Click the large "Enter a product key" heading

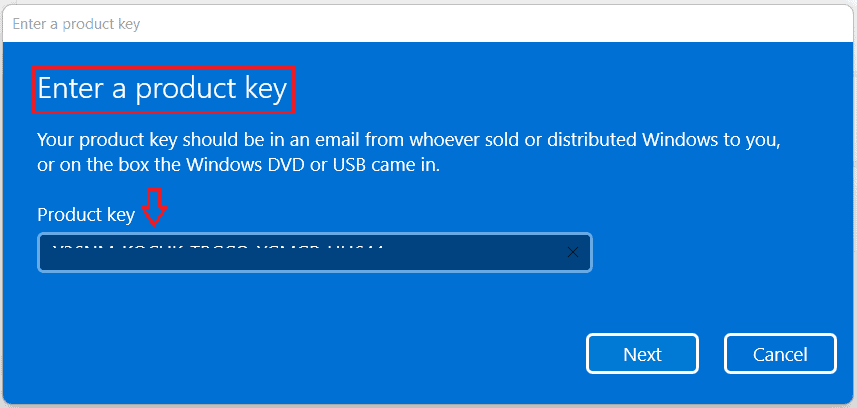pos(162,92)
